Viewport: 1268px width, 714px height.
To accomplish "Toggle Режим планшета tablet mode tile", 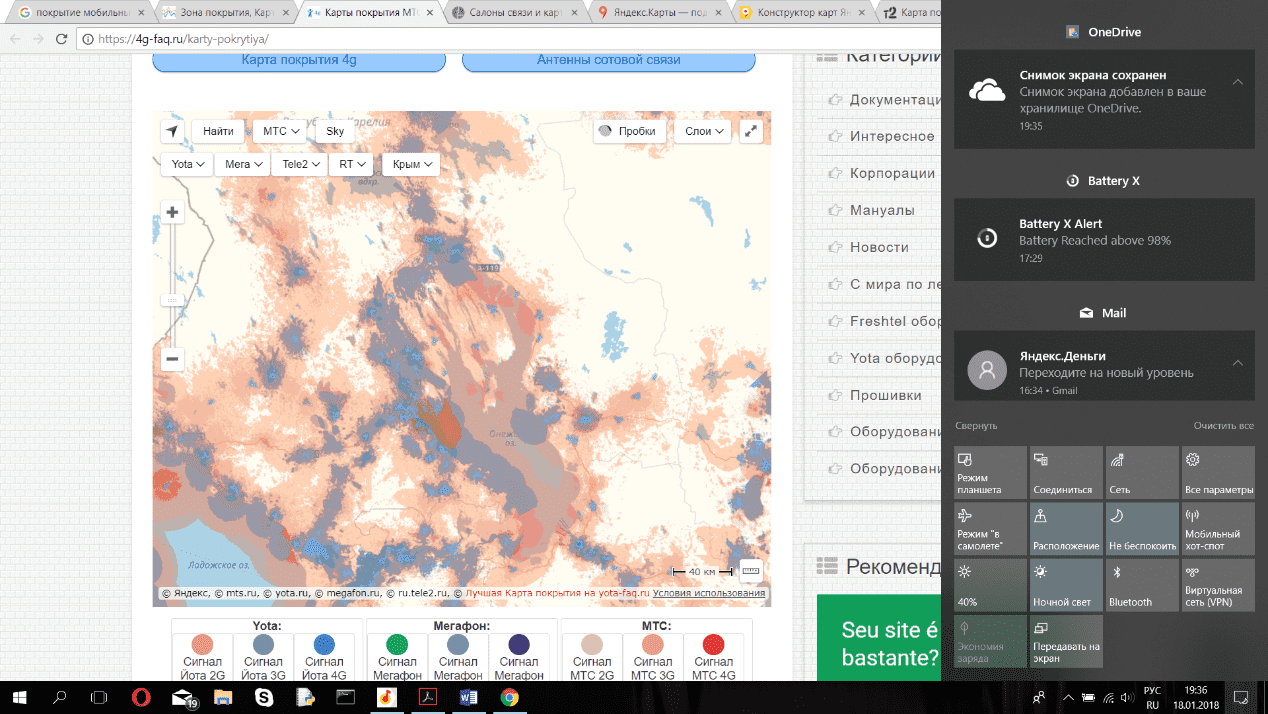I will [990, 472].
